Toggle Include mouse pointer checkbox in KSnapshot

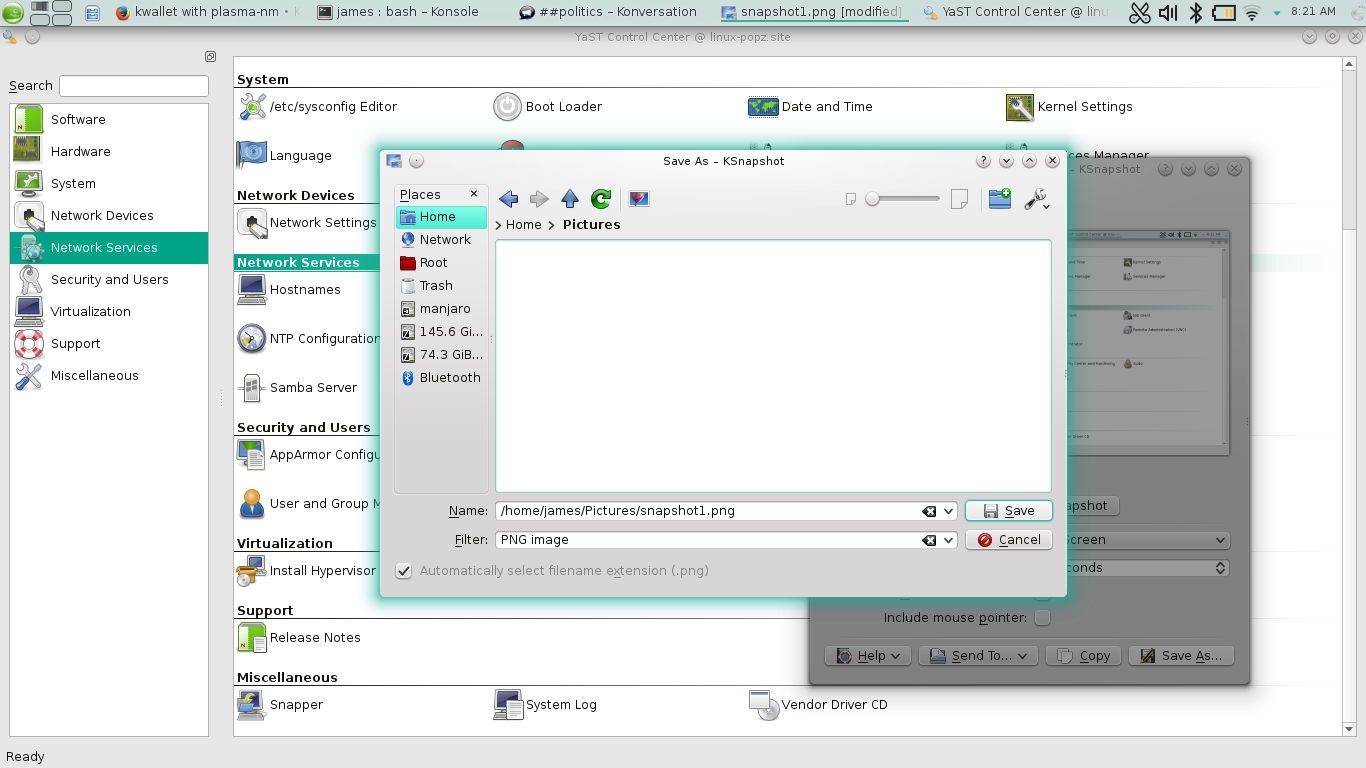pos(1042,618)
